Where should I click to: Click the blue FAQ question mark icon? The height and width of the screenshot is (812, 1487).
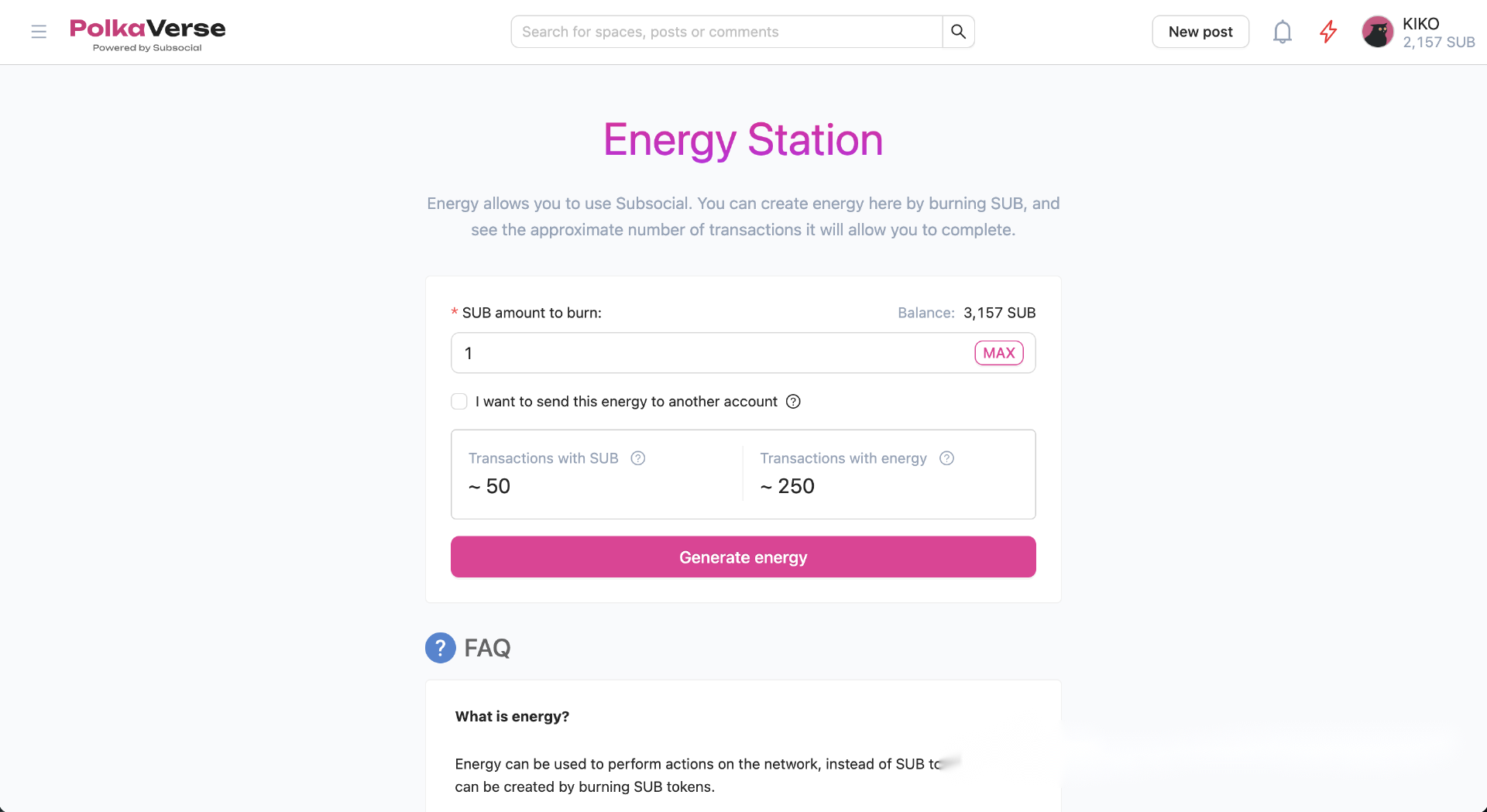440,648
